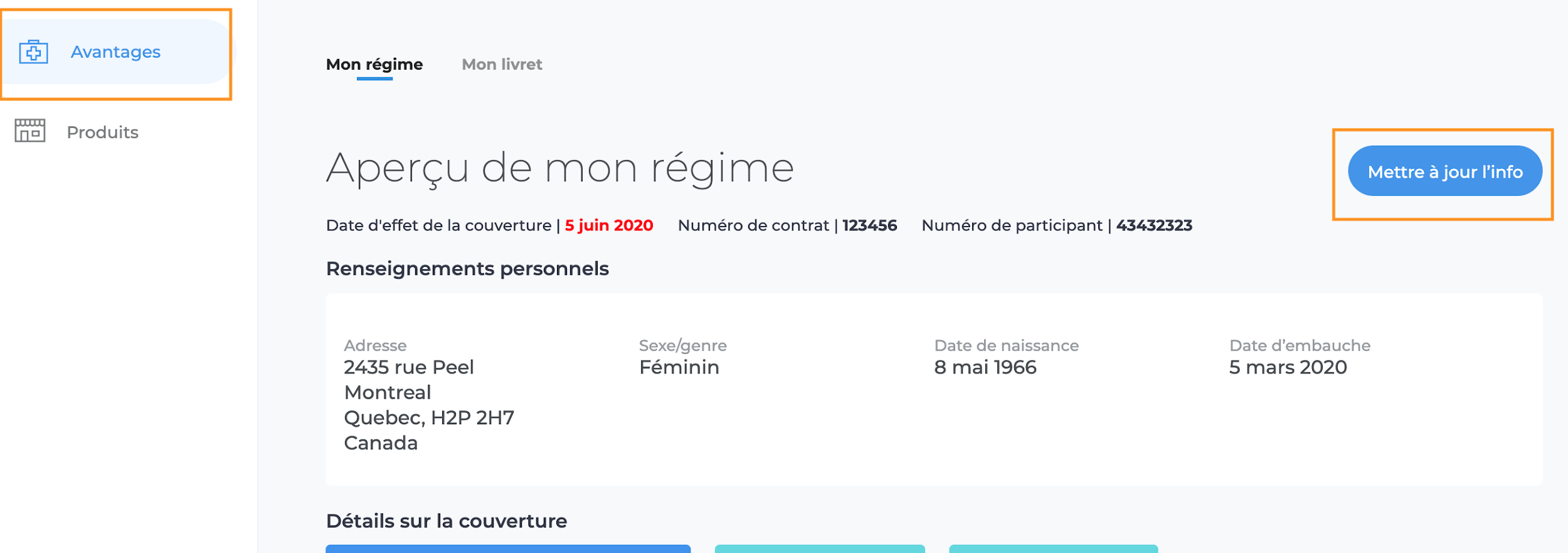The height and width of the screenshot is (553, 1568).
Task: Select the second teal coverage card
Action: [1054, 549]
